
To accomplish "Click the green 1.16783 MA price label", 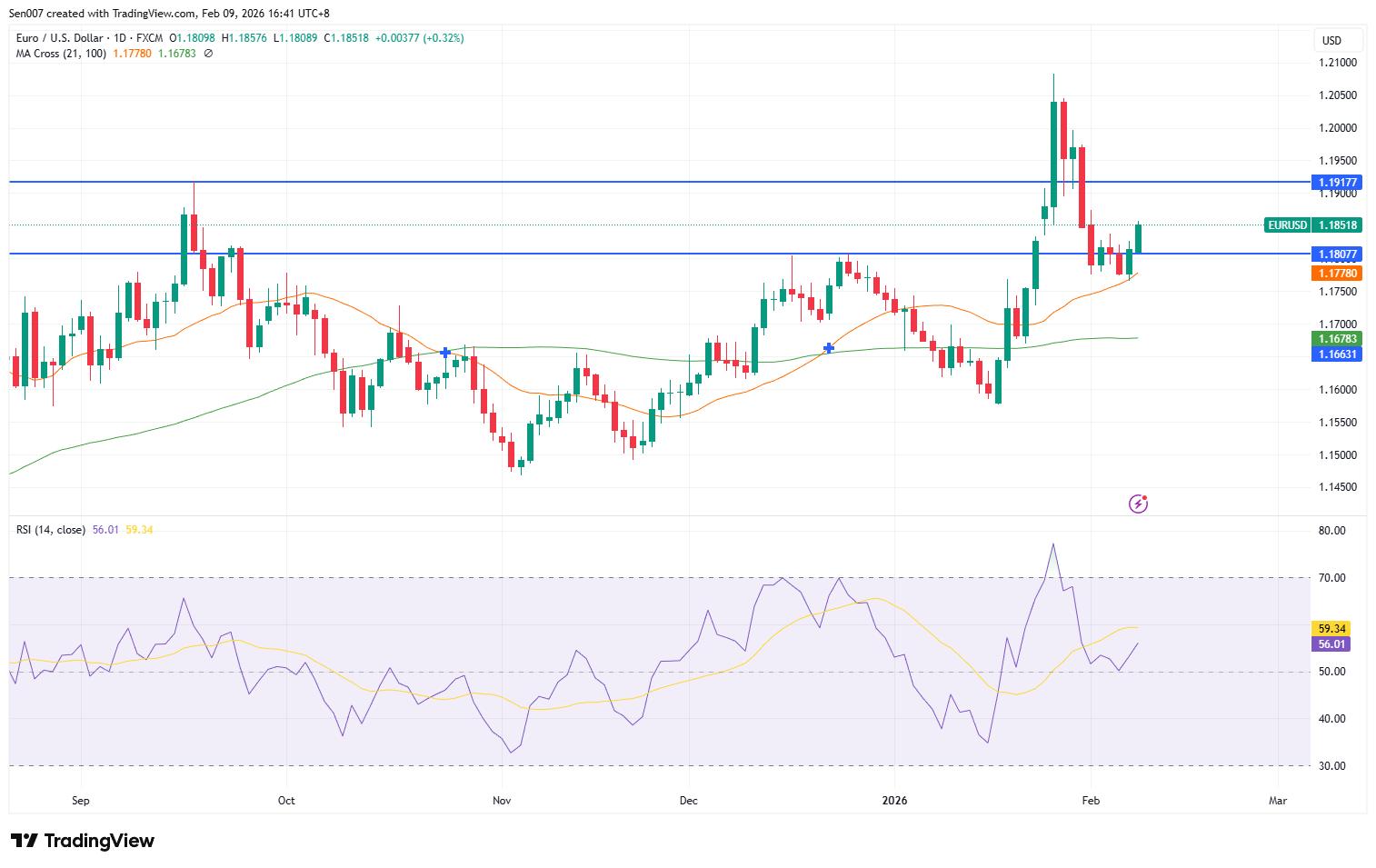I will (x=1337, y=339).
